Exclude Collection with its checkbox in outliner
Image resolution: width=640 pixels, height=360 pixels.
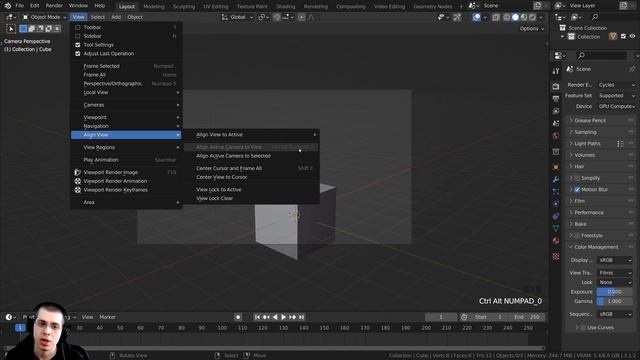(x=623, y=36)
